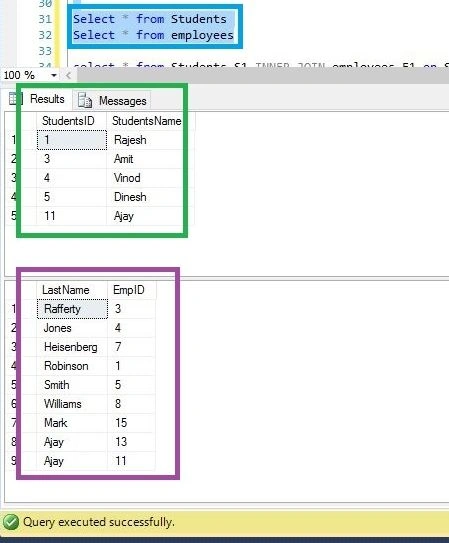Image resolution: width=449 pixels, height=543 pixels.
Task: Select the Heisenberg cell
Action: (x=72, y=347)
